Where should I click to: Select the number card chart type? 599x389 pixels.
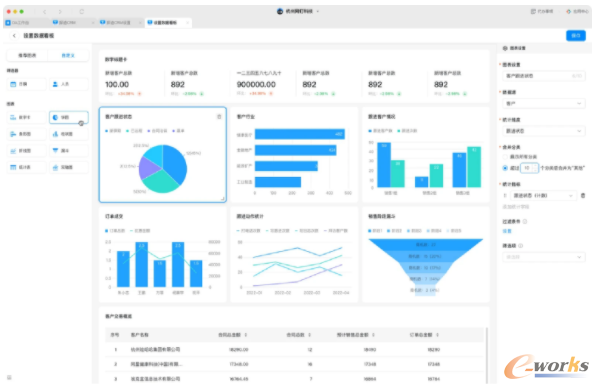point(26,117)
